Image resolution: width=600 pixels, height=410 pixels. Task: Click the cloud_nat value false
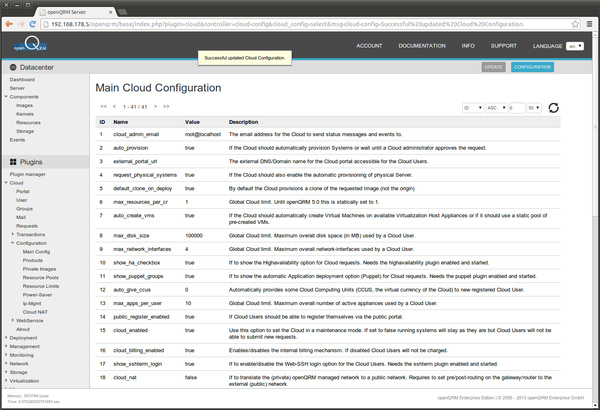(x=191, y=377)
